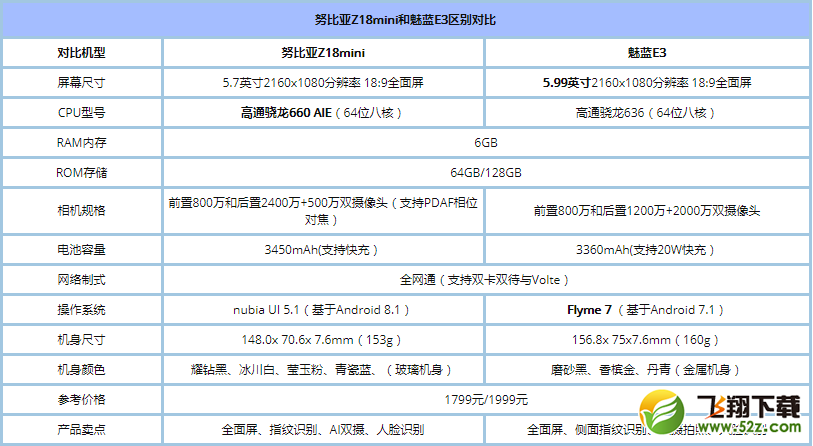Image resolution: width=813 pixels, height=446 pixels.
Task: Click the 1799元/1999元 price cell
Action: click(x=486, y=400)
